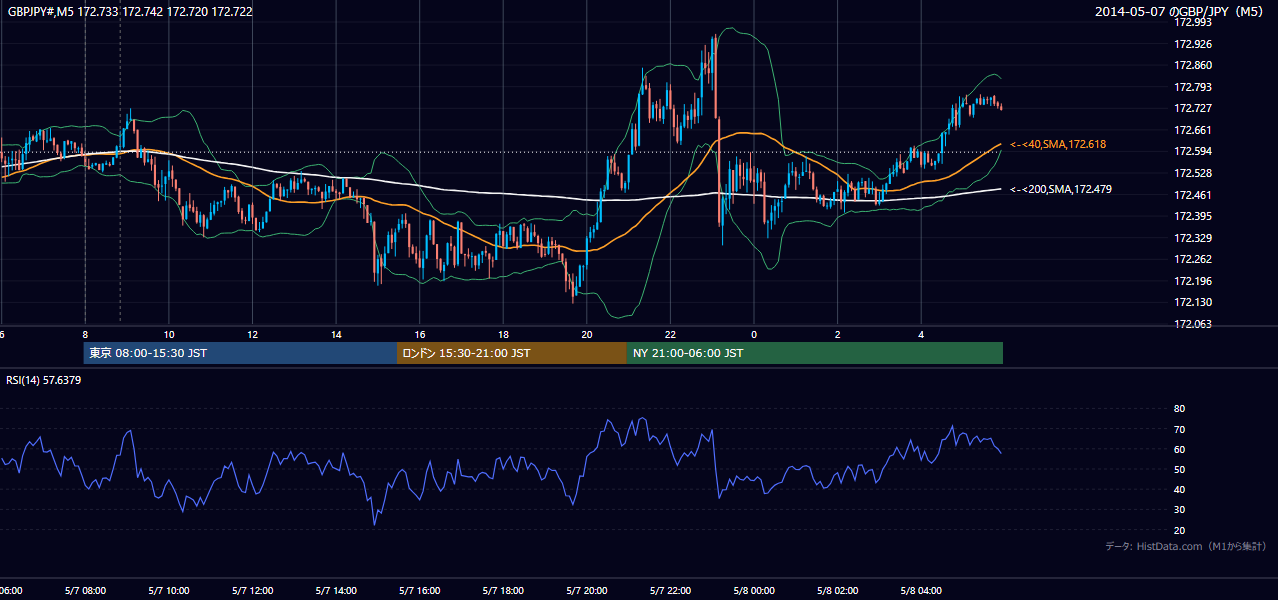The width and height of the screenshot is (1278, 600).
Task: Click bottom date label 5/7 22:00
Action: [671, 591]
